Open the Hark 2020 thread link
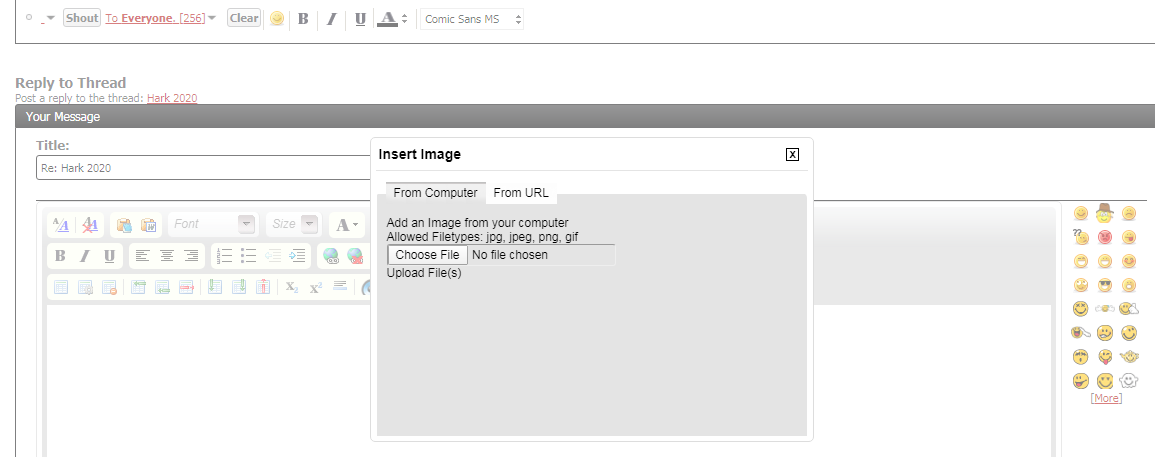 [172, 98]
